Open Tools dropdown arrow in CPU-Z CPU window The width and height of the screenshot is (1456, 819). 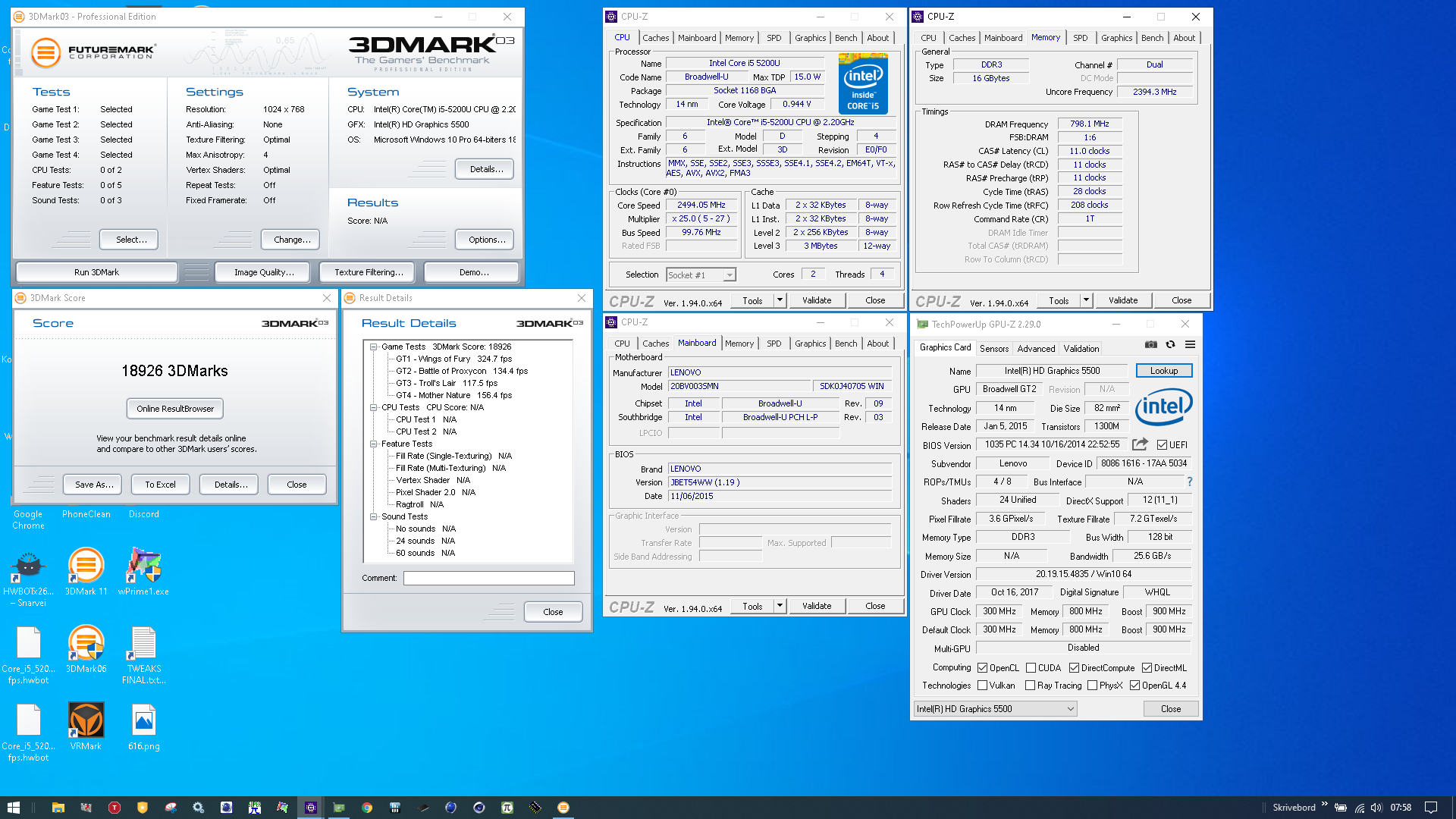(780, 300)
